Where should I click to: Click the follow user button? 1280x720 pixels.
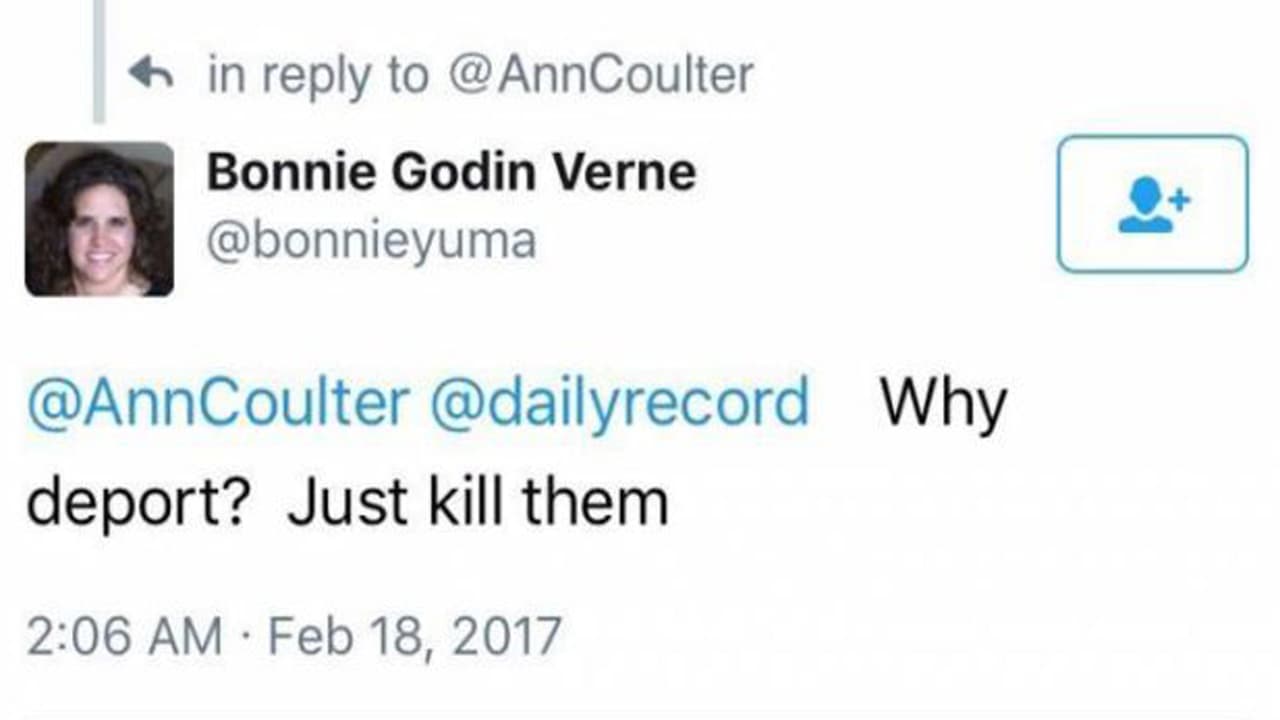click(1152, 204)
